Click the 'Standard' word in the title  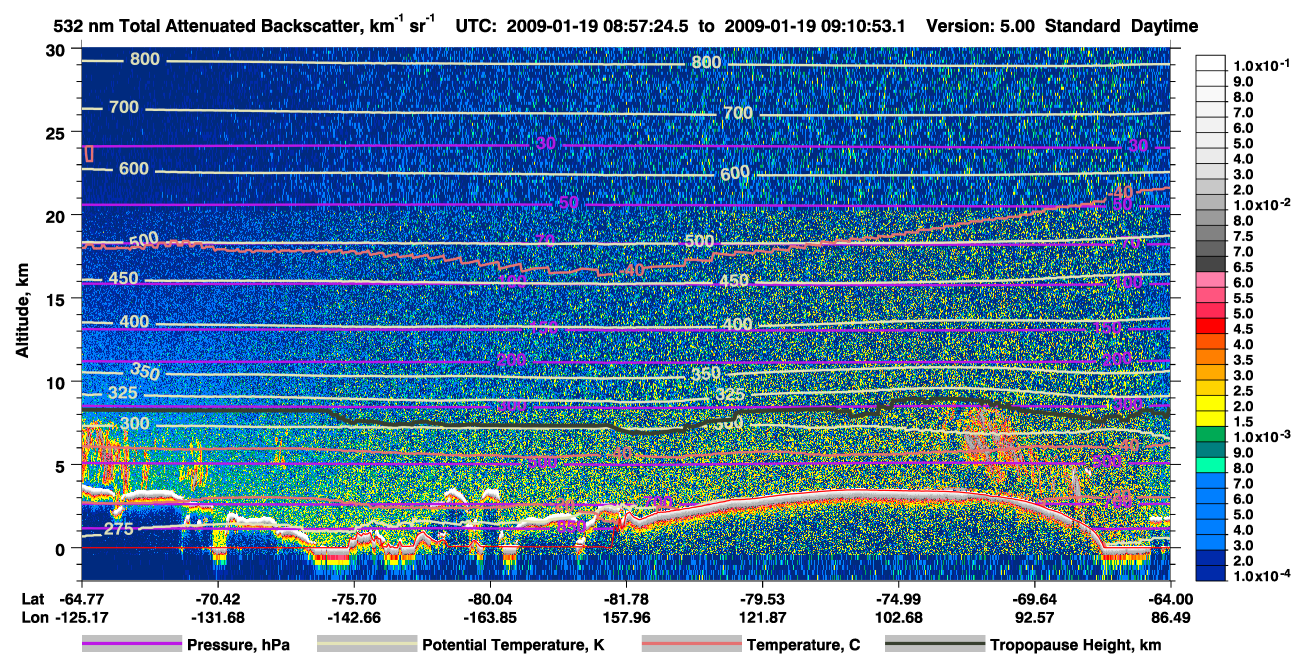(1084, 25)
